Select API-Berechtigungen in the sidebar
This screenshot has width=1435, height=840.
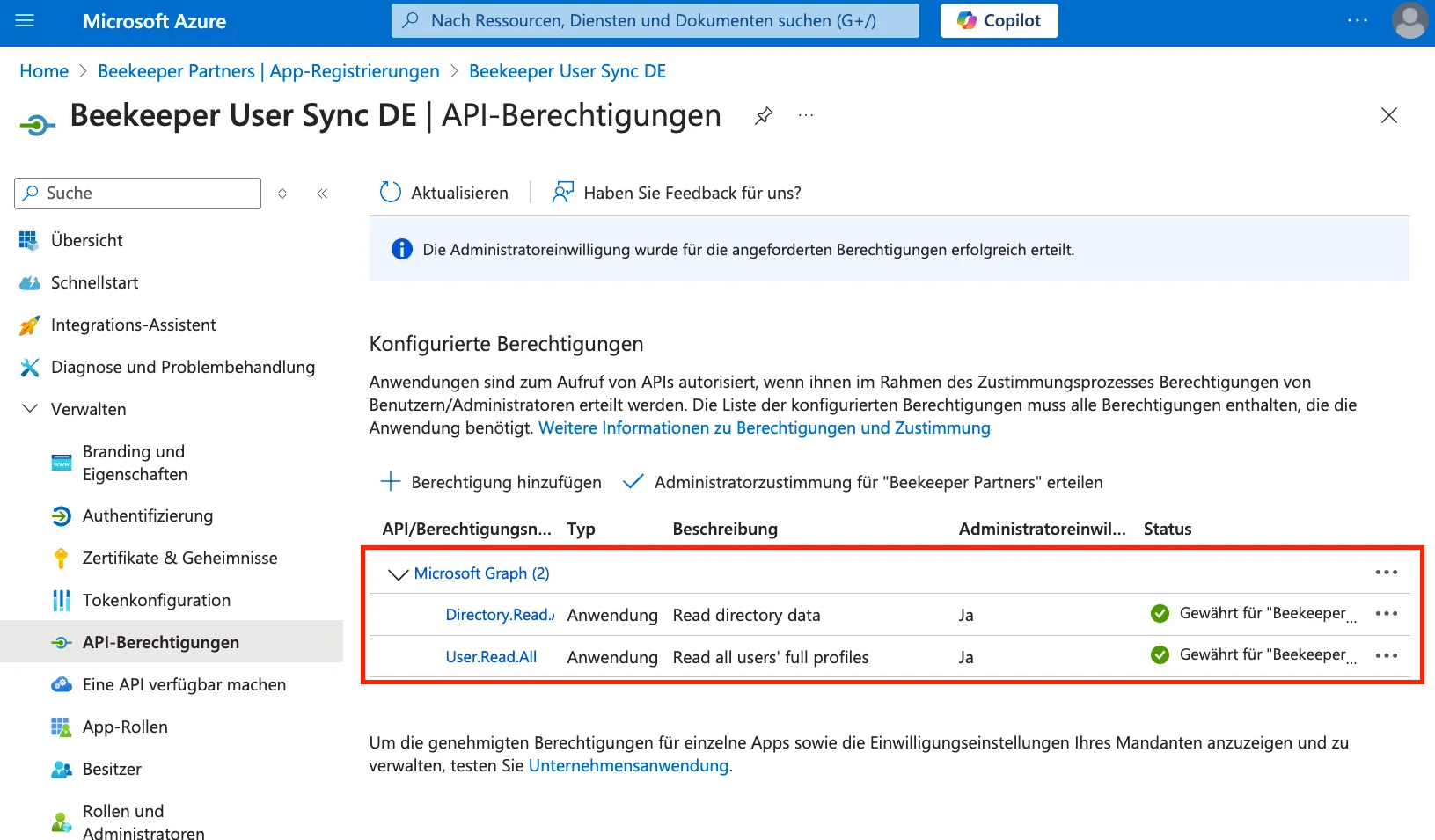point(172,642)
